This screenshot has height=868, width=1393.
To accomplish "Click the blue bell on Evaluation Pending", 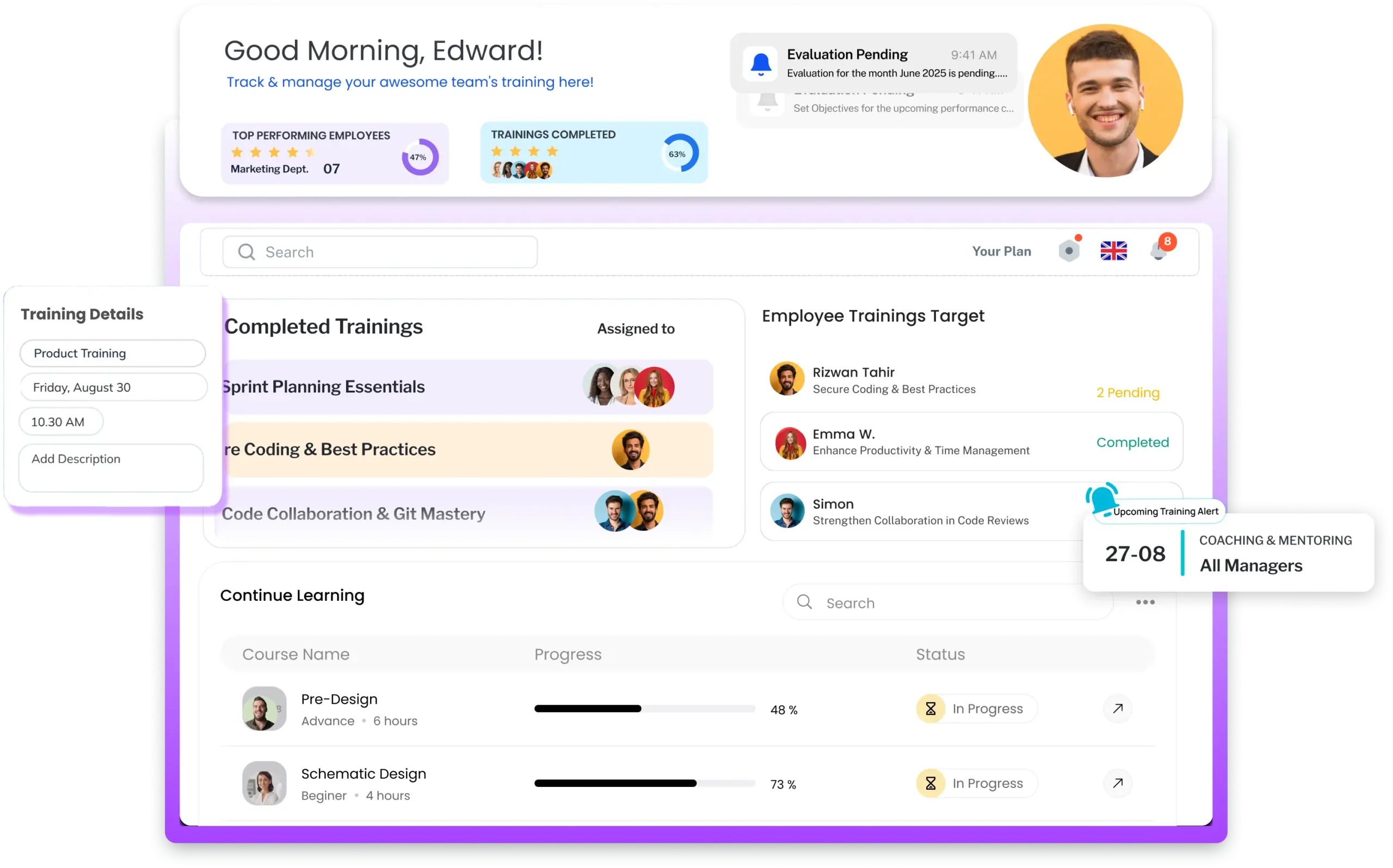I will 761,64.
